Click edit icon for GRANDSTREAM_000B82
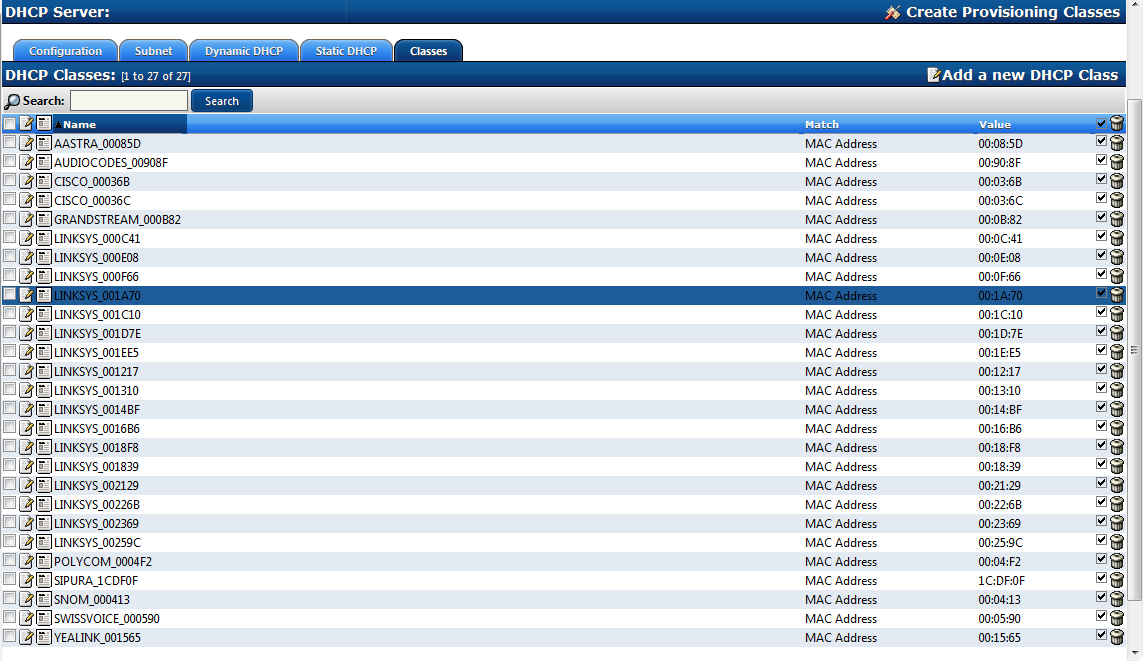Viewport: 1143px width, 661px height. [x=27, y=219]
